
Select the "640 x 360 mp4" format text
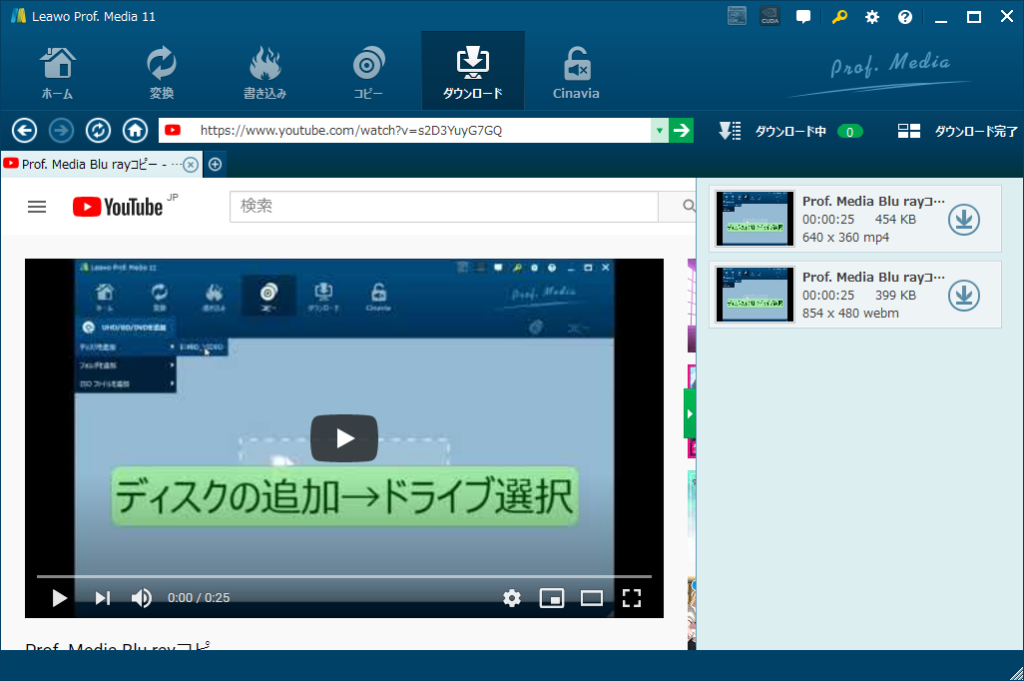click(x=846, y=238)
